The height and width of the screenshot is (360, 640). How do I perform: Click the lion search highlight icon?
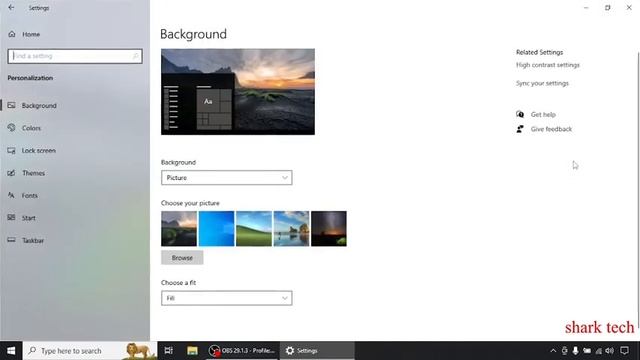point(138,351)
